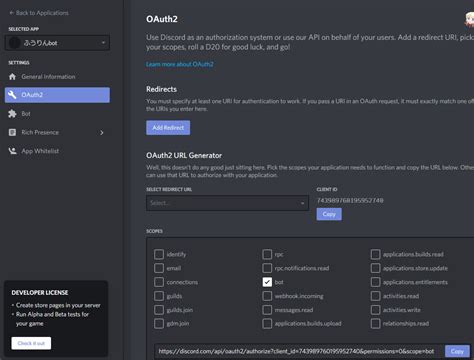The image size is (474, 360).
Task: Click the App Whitelist person icon
Action: coord(12,151)
